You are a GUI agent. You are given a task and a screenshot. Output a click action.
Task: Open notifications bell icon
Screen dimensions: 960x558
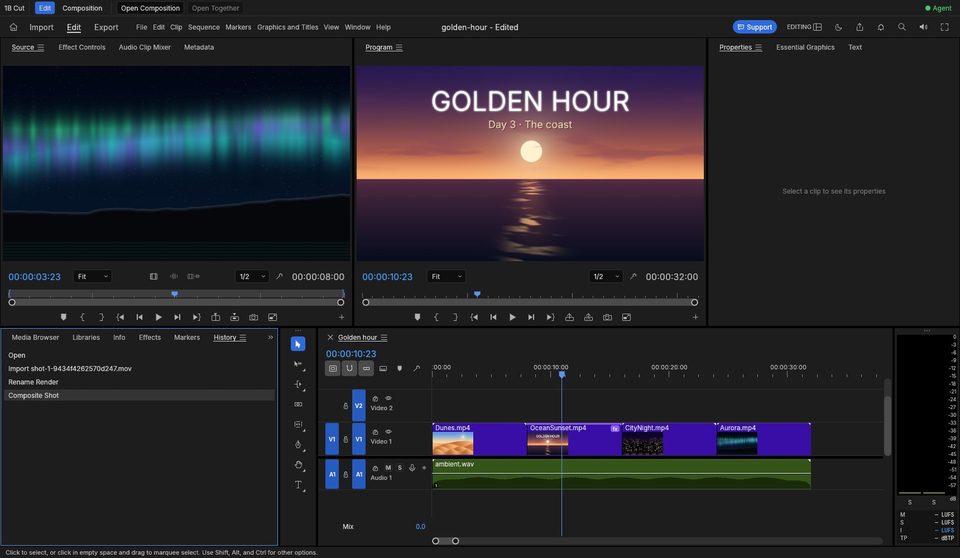(x=880, y=27)
